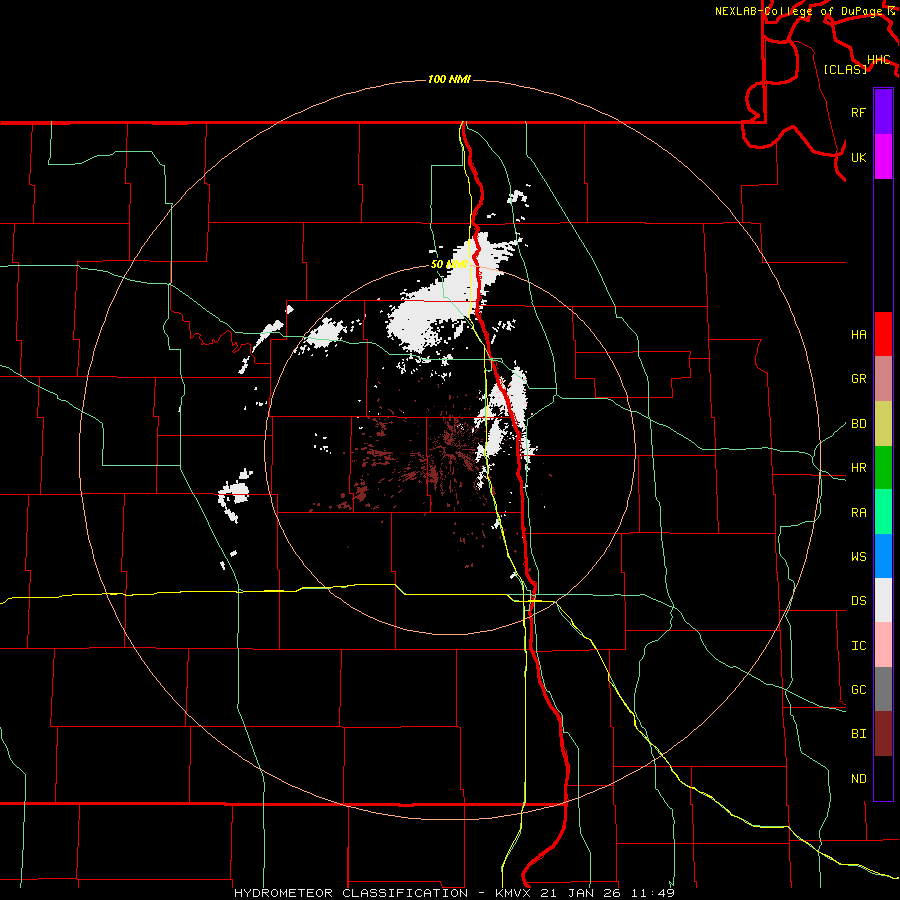Image resolution: width=900 pixels, height=900 pixels.
Task: Click the 'RF' legend label
Action: 859,112
